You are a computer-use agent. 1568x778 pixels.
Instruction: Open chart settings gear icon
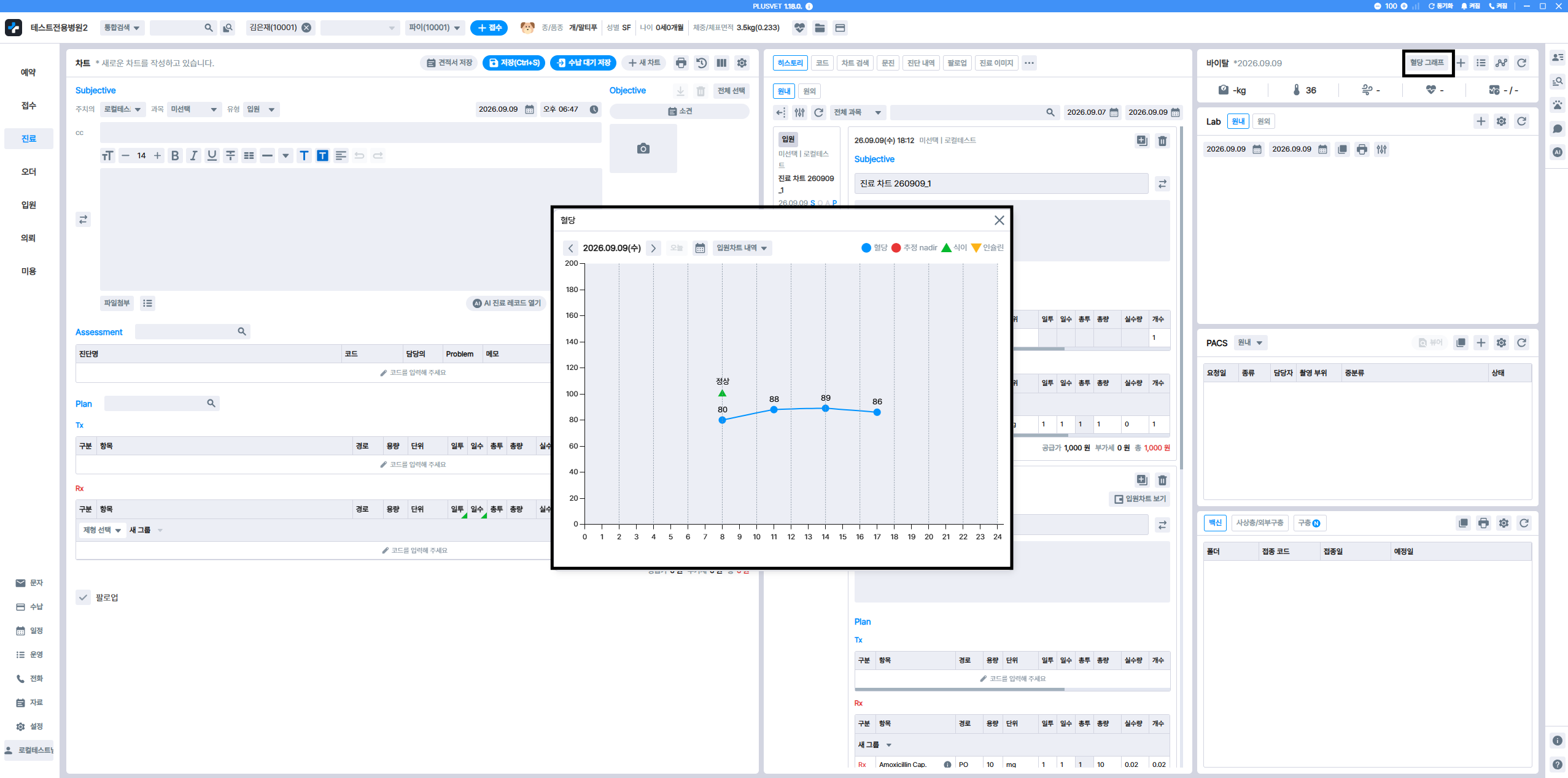point(742,63)
